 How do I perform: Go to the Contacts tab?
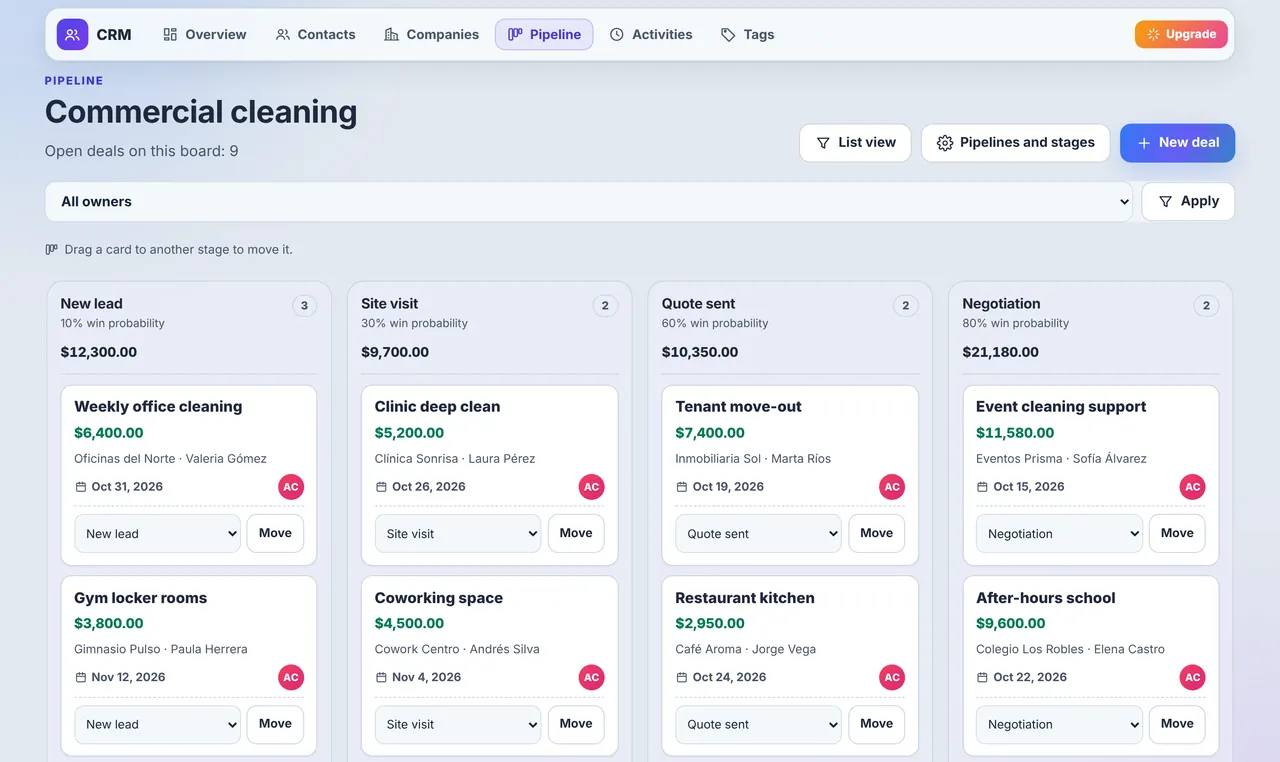pos(315,34)
